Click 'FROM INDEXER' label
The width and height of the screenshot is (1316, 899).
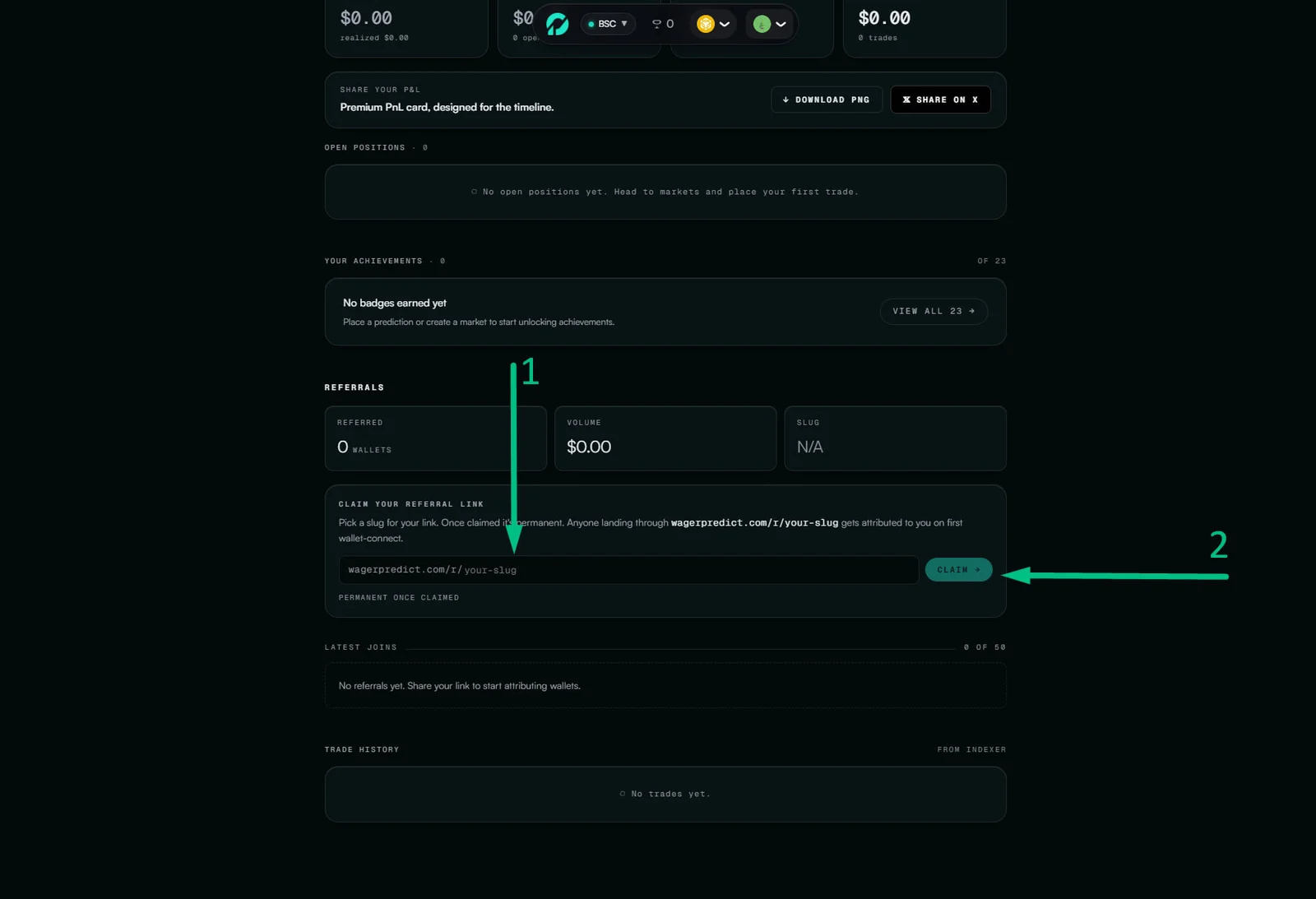(x=971, y=749)
